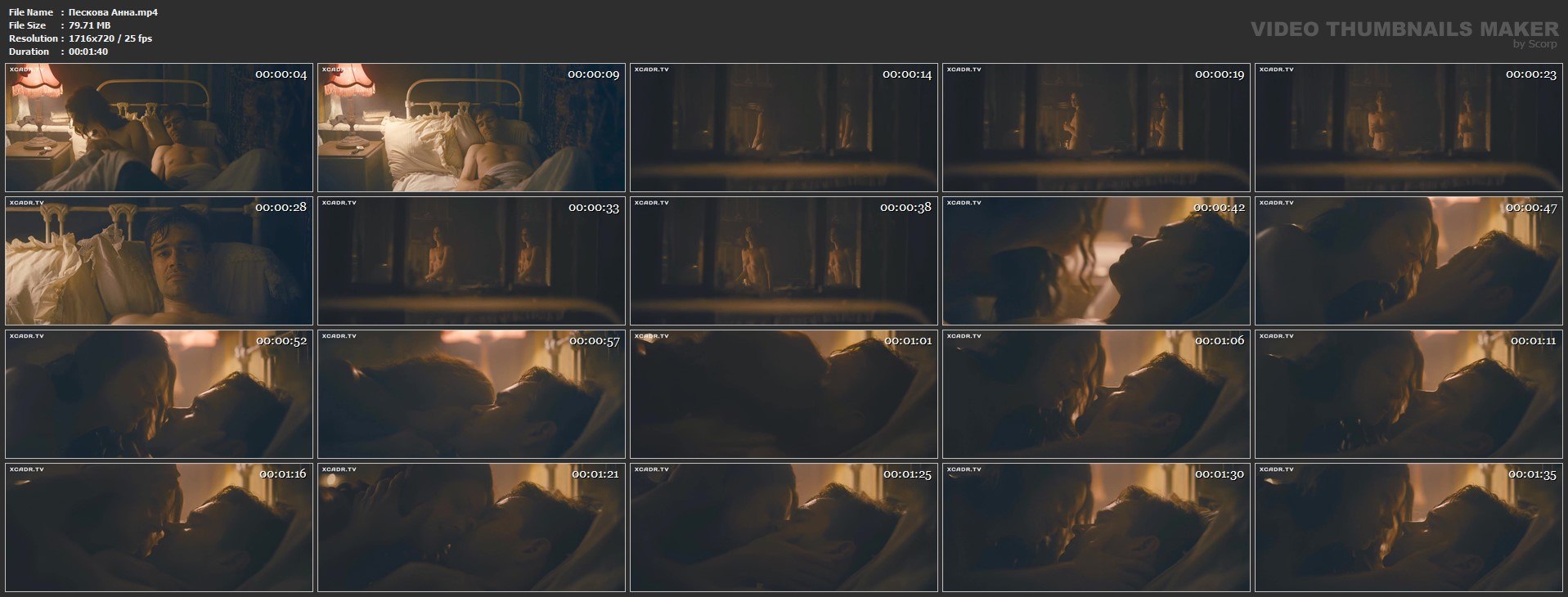Open the thumbnail at 00:01:01
This screenshot has width=1568, height=597.
click(784, 394)
